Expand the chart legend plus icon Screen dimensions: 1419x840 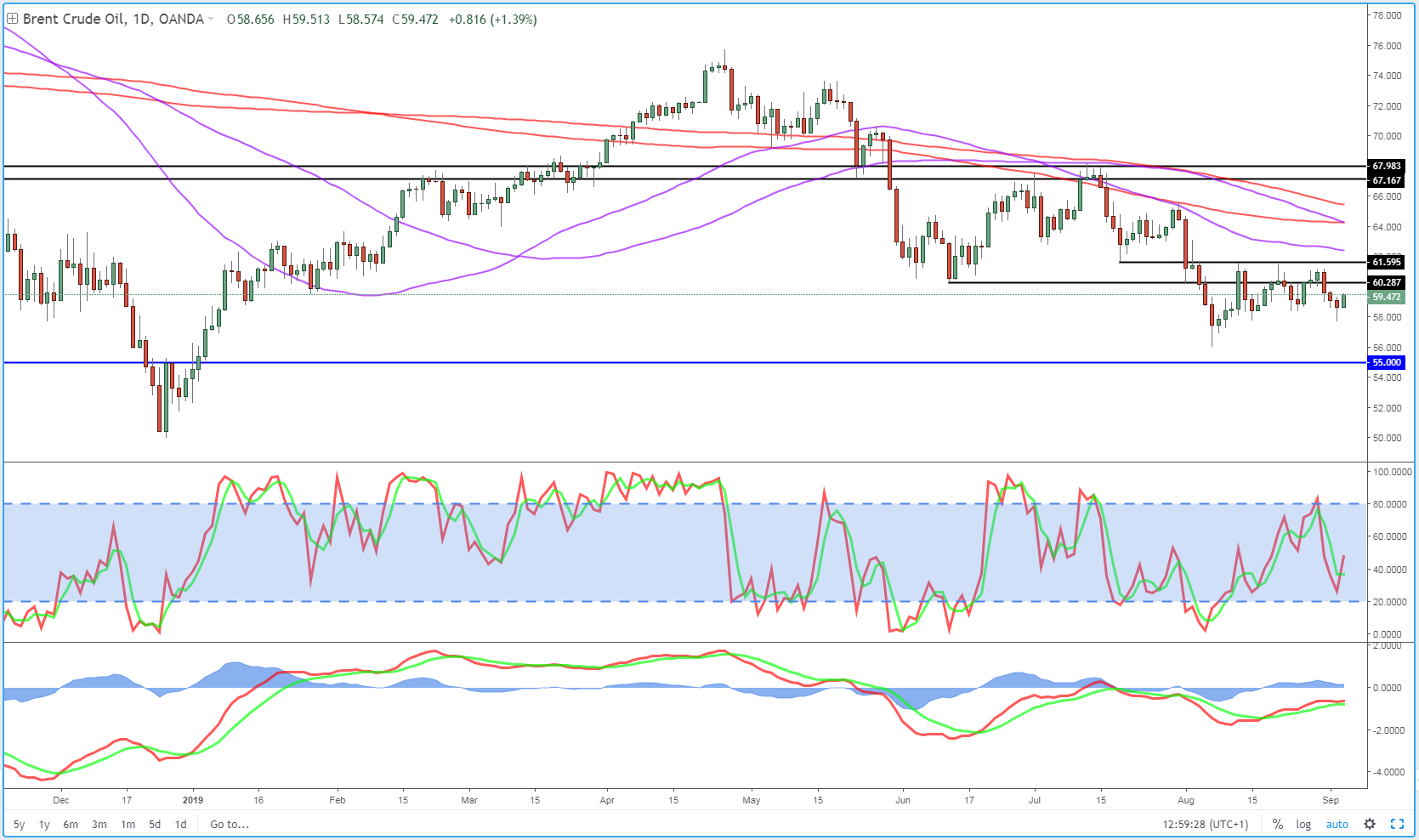pyautogui.click(x=12, y=19)
